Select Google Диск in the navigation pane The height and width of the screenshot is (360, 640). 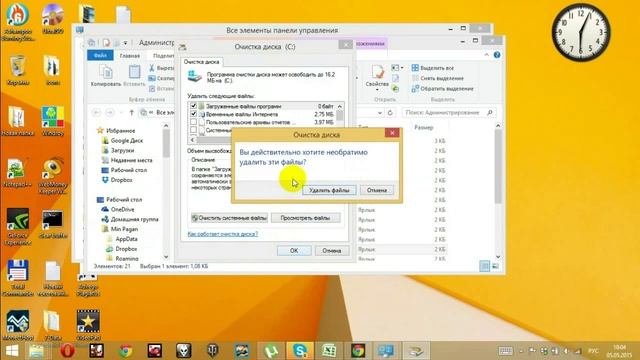point(127,140)
